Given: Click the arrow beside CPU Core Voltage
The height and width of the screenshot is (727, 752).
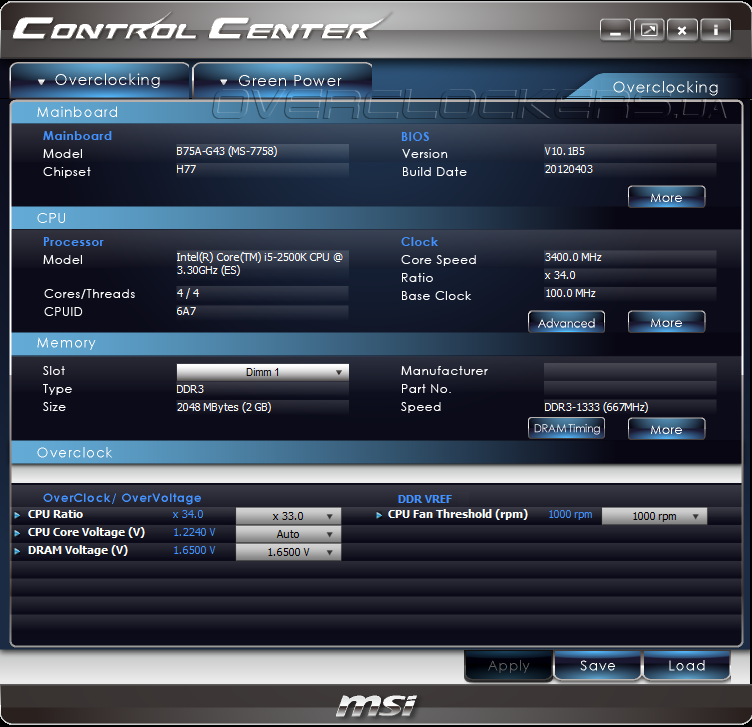Looking at the screenshot, I should click(x=17, y=533).
